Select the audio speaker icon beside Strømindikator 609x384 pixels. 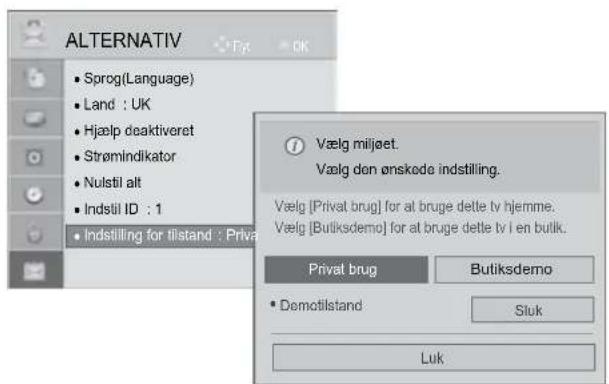click(x=35, y=157)
